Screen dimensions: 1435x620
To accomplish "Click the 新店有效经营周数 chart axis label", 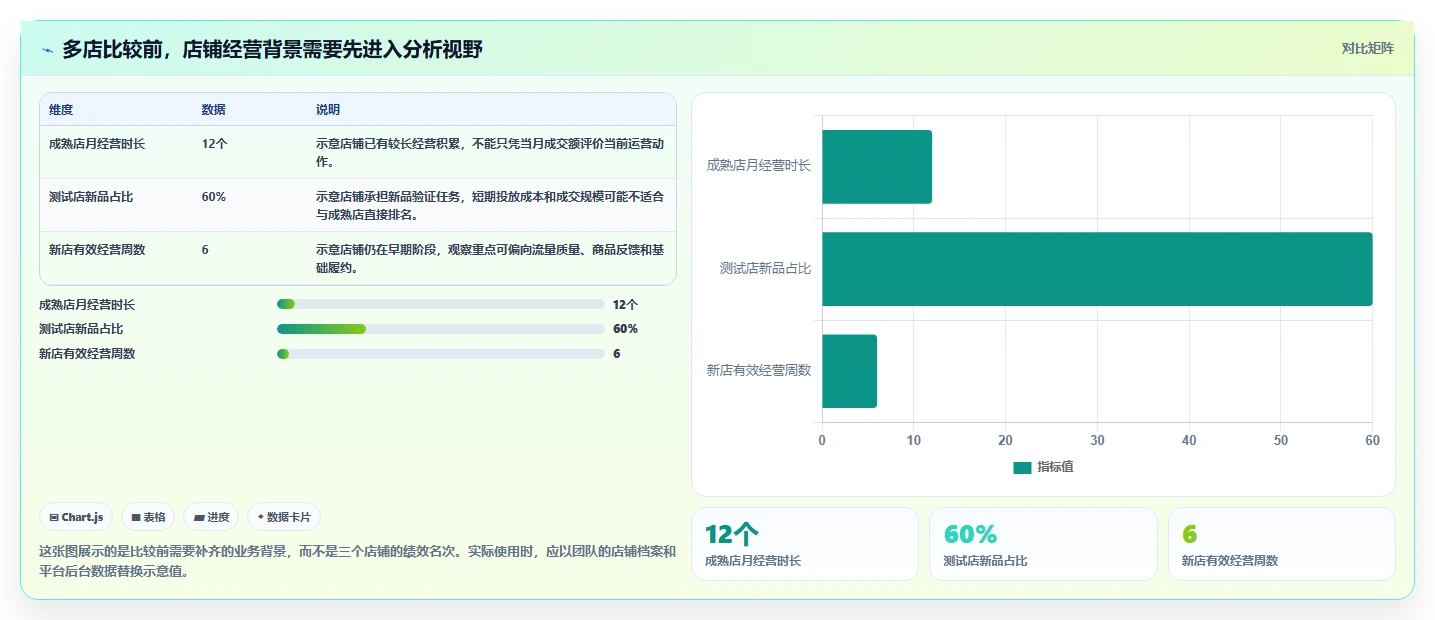I will click(759, 371).
